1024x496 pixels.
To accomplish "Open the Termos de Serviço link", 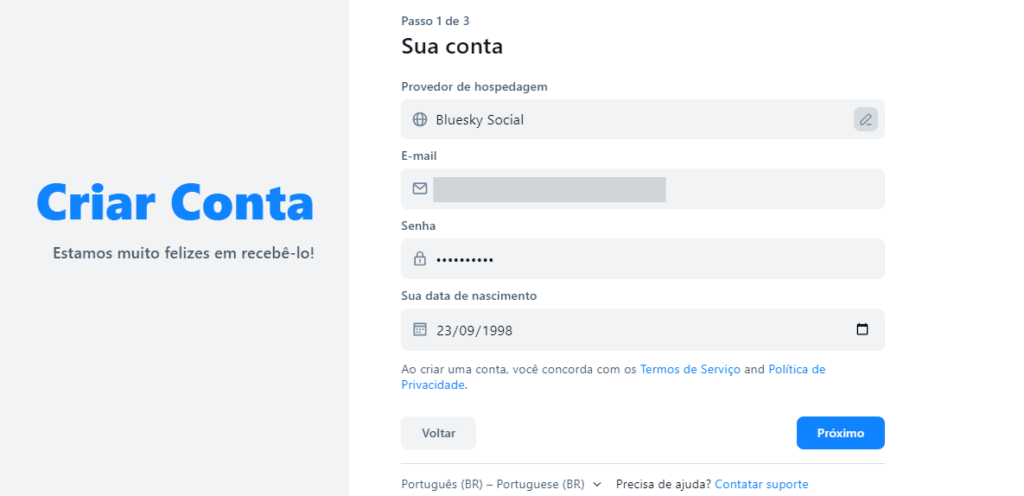I will click(690, 369).
